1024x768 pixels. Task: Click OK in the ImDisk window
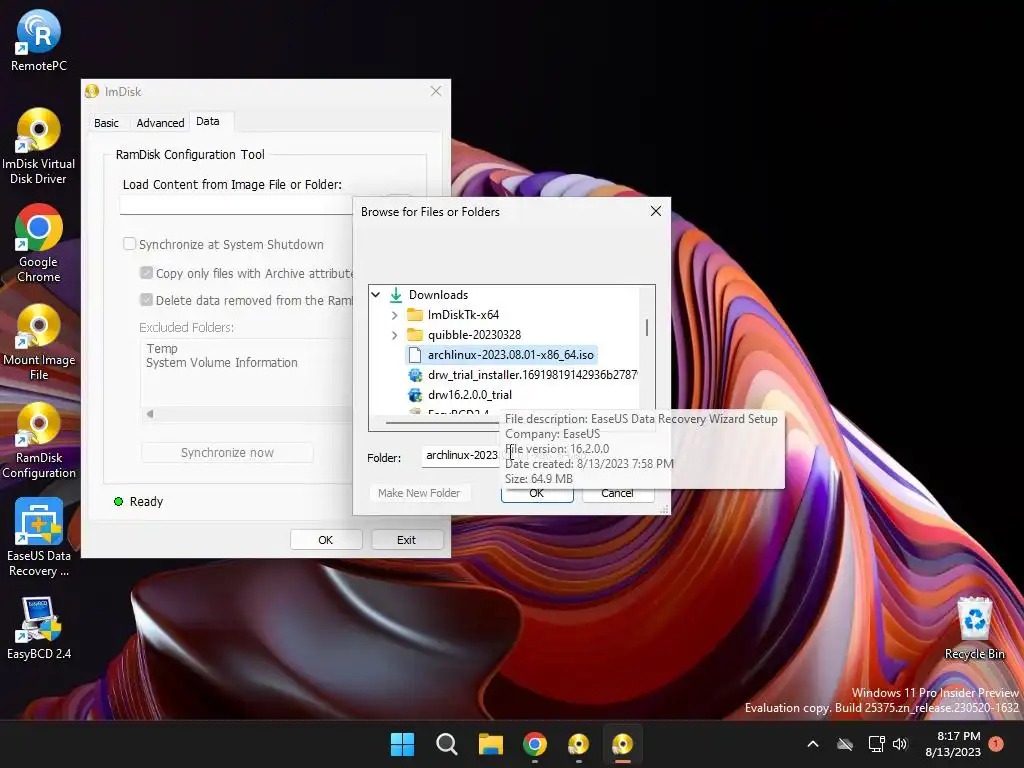pos(326,540)
